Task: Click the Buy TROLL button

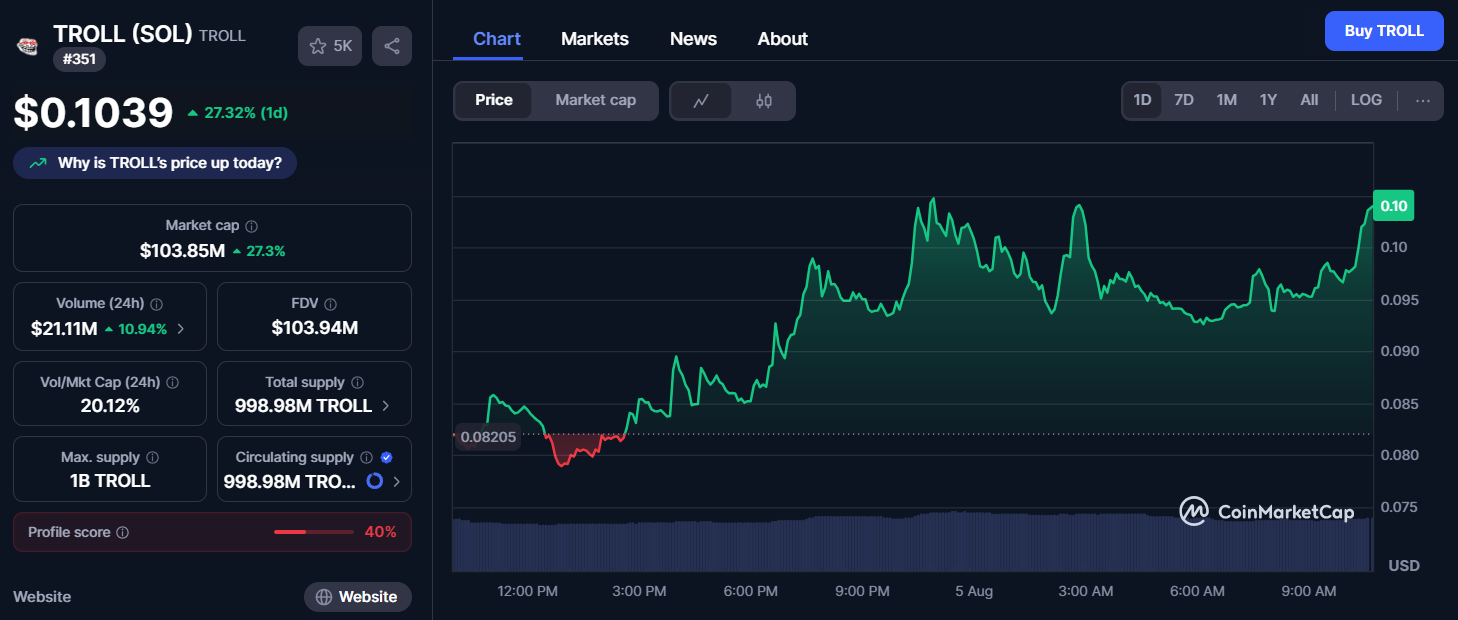Action: (x=1384, y=31)
